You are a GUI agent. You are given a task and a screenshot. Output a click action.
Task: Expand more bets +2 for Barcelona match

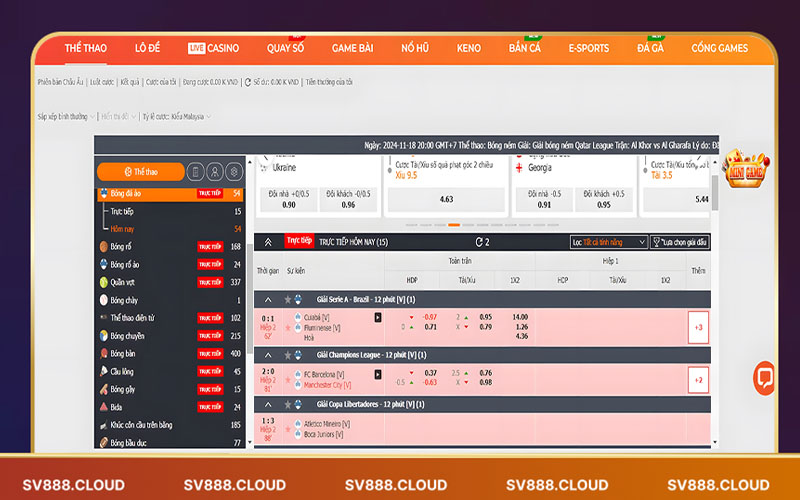pyautogui.click(x=698, y=380)
